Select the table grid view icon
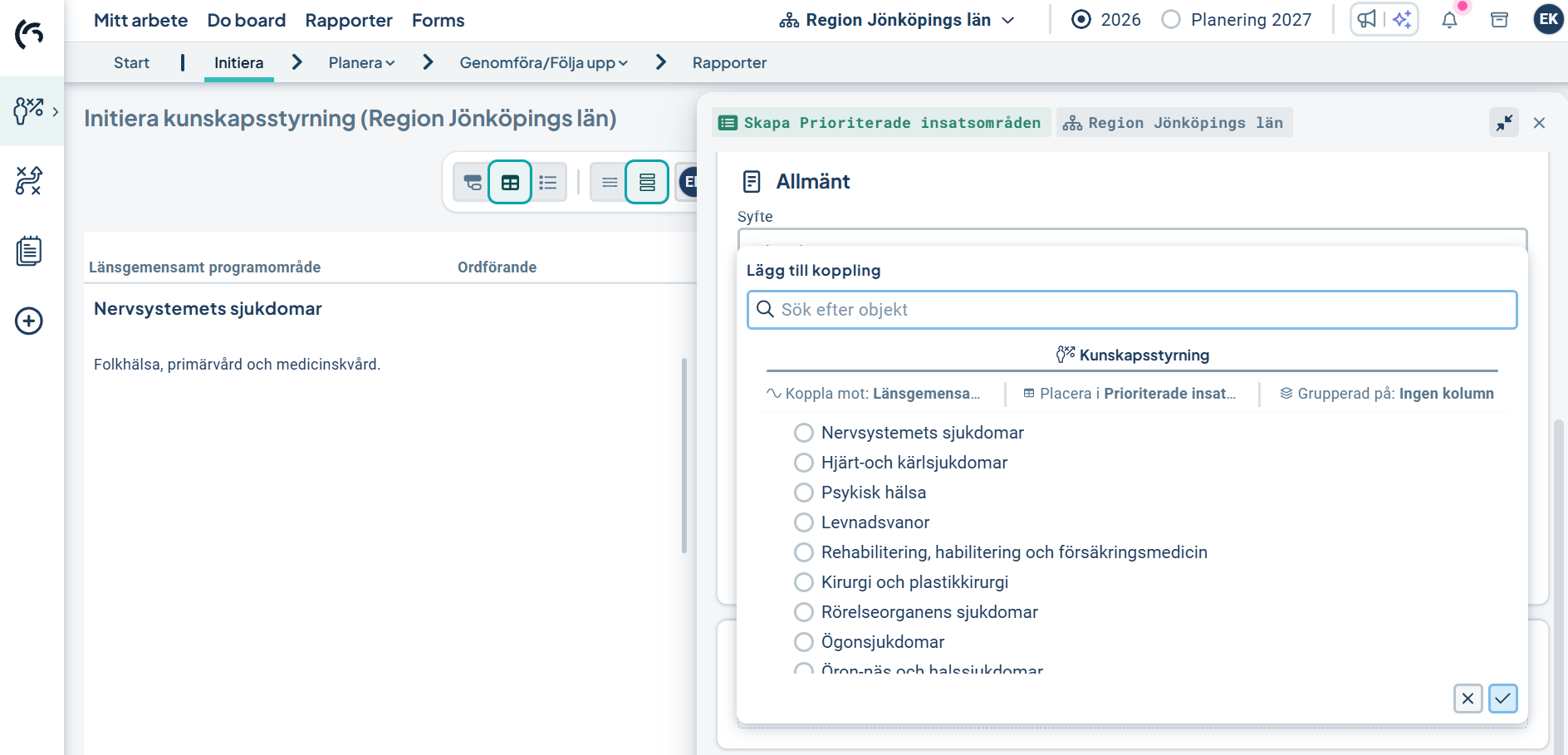Screen dimensions: 1568x755 point(510,182)
